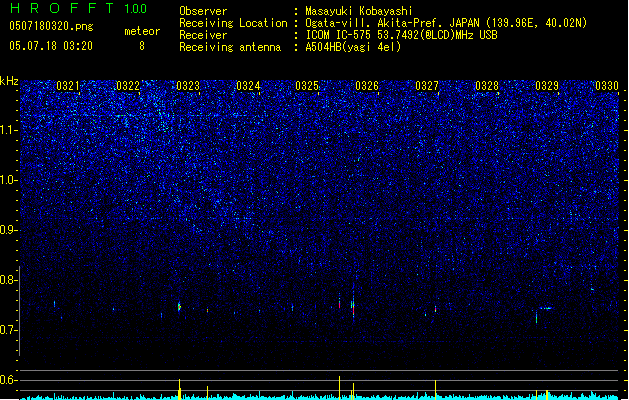This screenshot has height=400, width=629.
Task: Click the meteor label
Action: [142, 31]
